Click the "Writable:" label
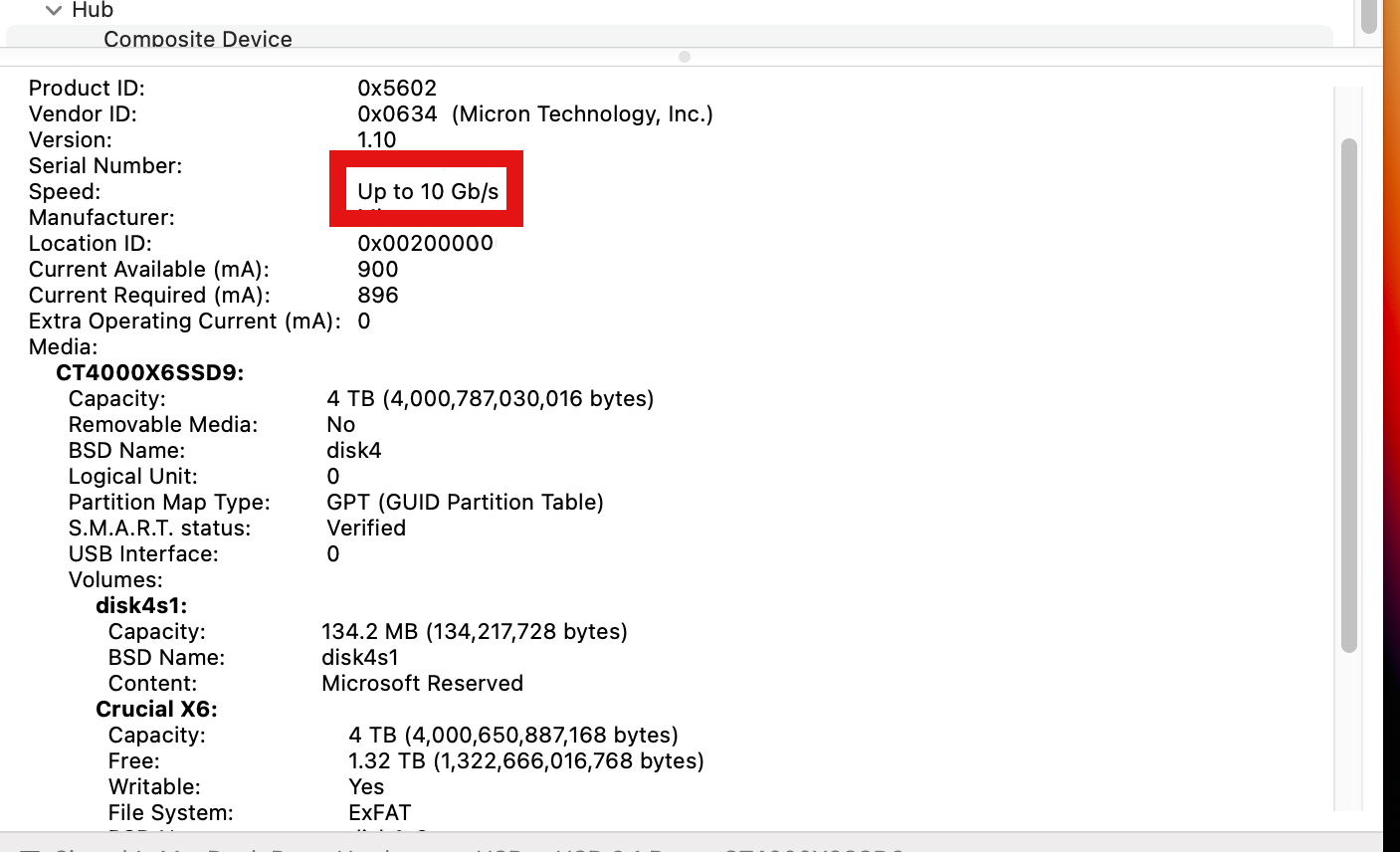Screen dimensions: 1400x852 (154, 787)
